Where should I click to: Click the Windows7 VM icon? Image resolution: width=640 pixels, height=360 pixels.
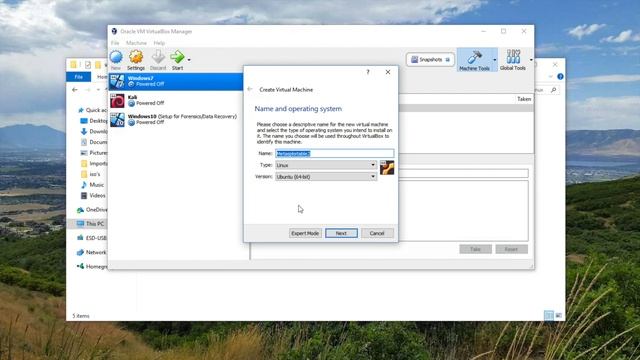click(118, 81)
